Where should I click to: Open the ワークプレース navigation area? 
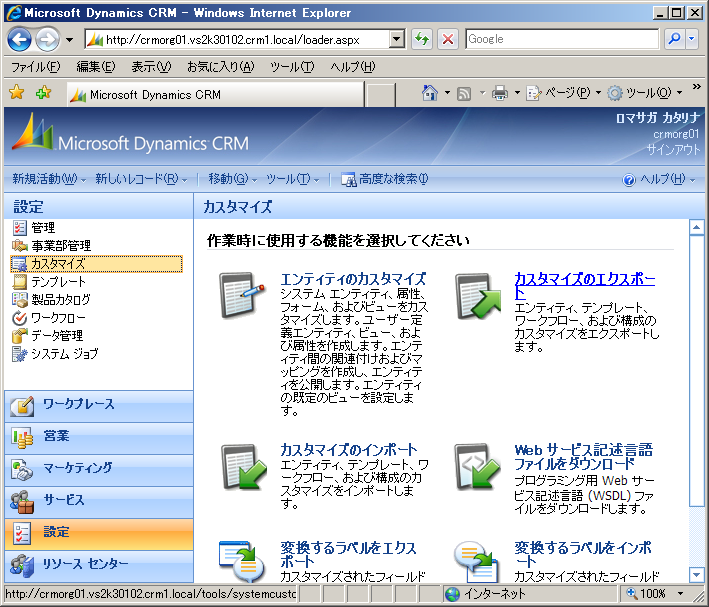99,407
